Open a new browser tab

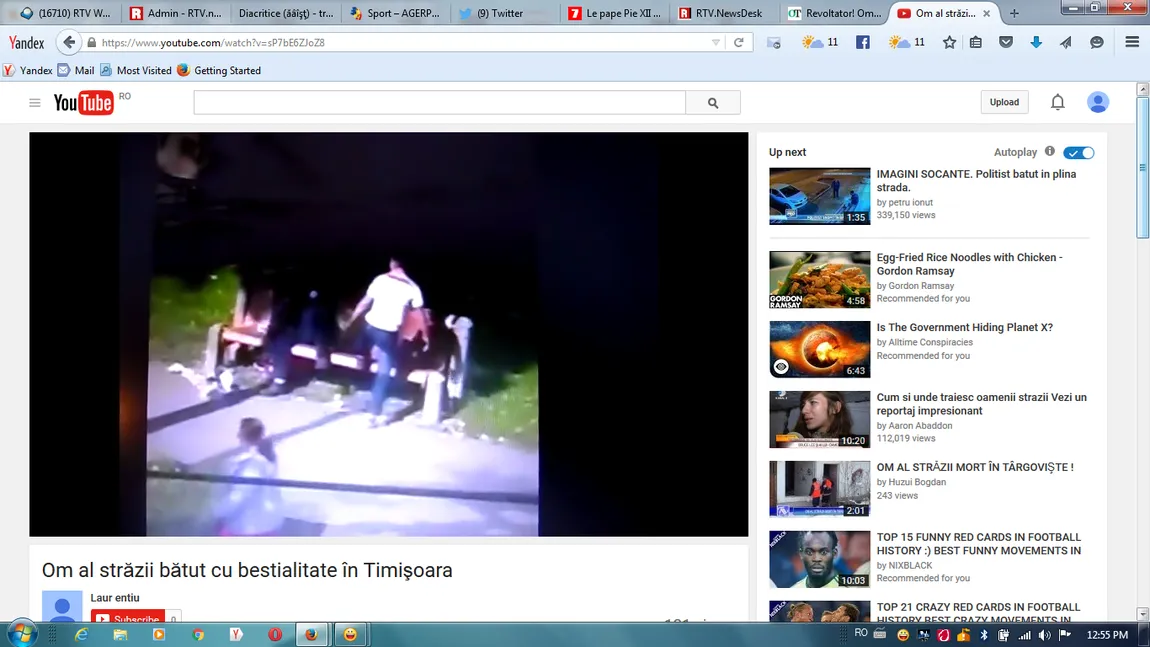point(1014,14)
